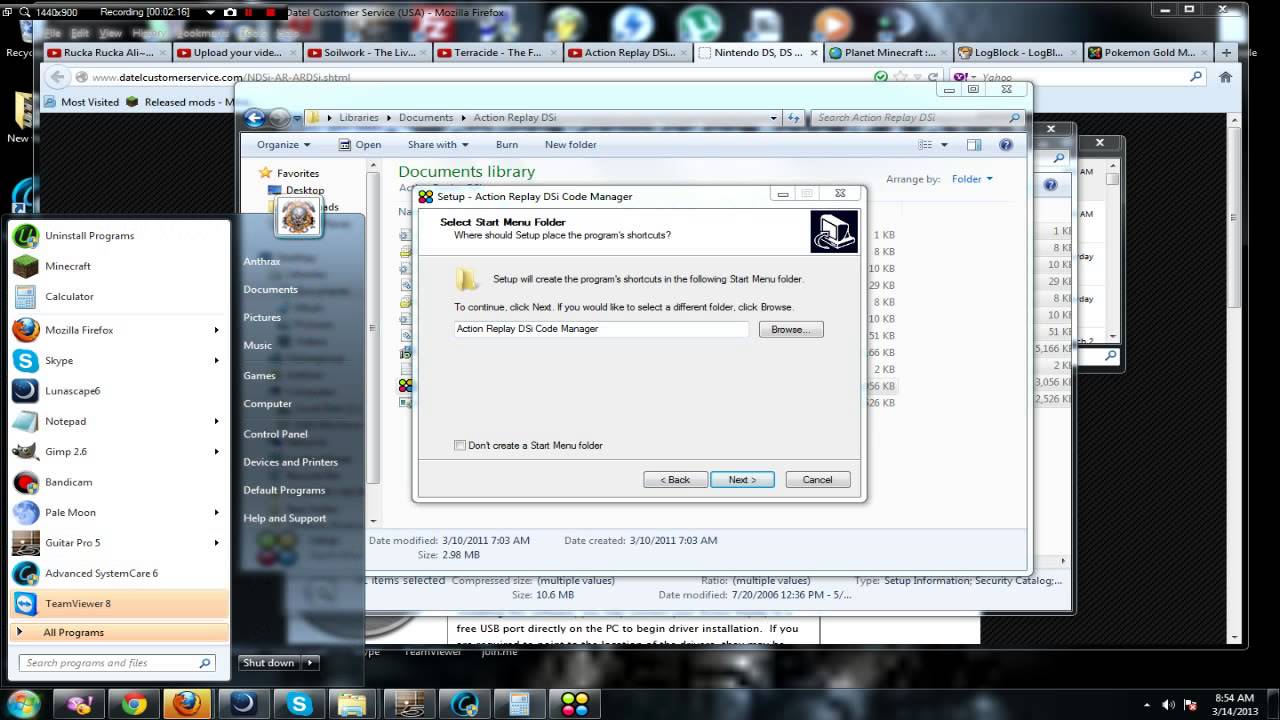Pause Bandicam recording
This screenshot has width=1280, height=720.
pyautogui.click(x=251, y=12)
